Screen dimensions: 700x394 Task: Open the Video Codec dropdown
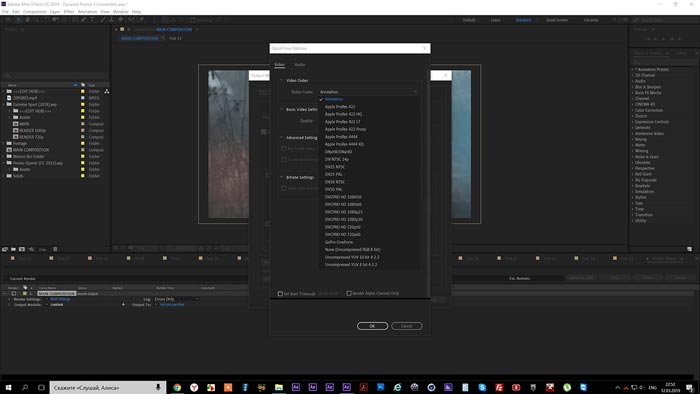coord(368,91)
